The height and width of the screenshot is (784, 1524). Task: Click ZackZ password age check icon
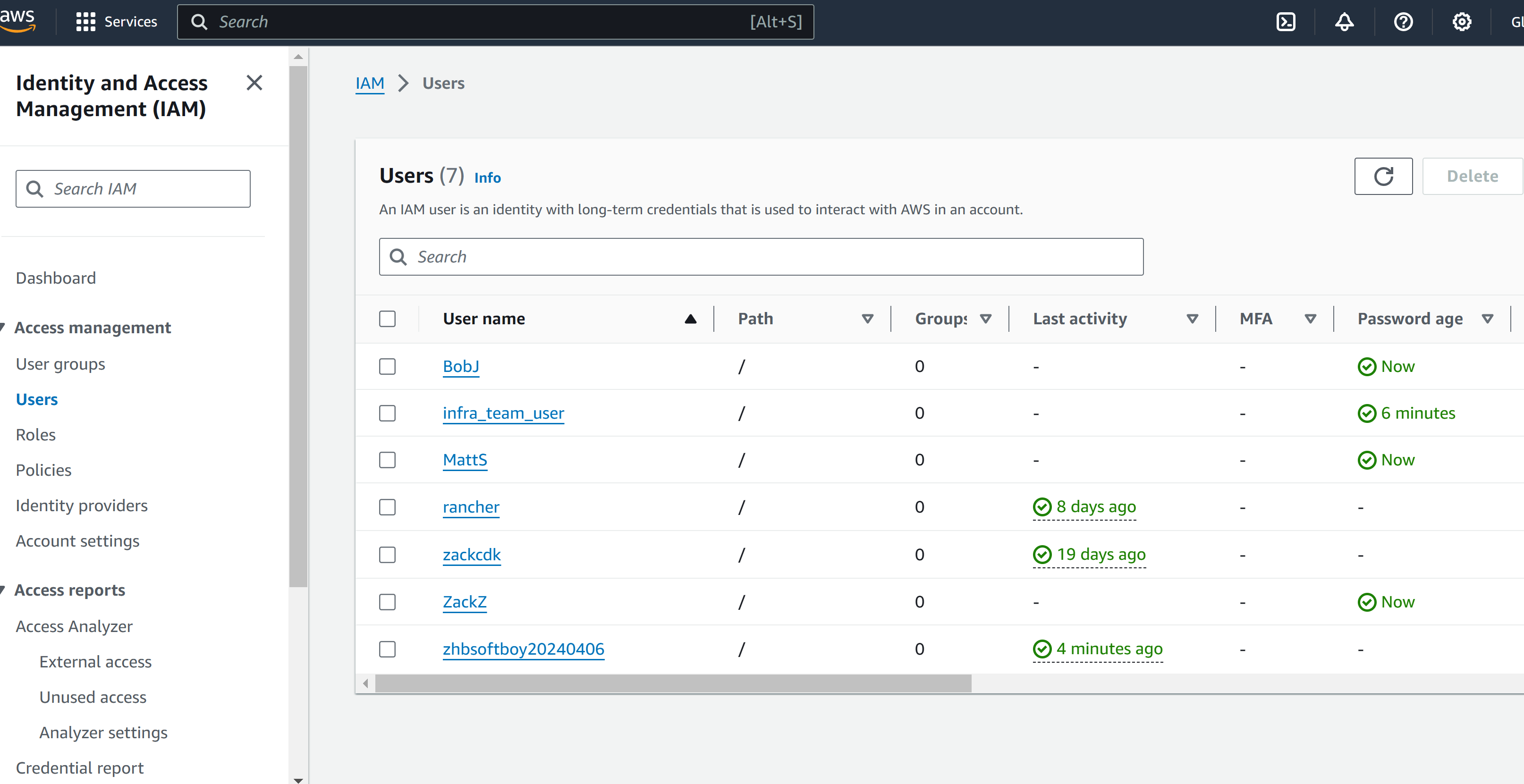[1367, 602]
